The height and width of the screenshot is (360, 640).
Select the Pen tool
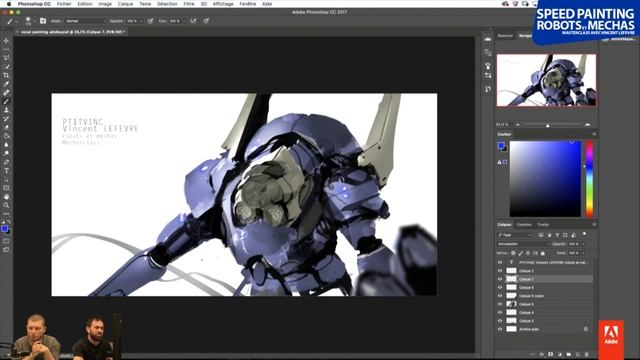tap(6, 162)
